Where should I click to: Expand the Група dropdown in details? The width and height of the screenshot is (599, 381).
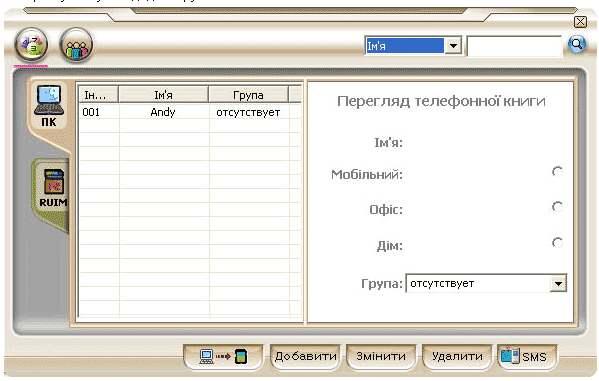coord(558,284)
